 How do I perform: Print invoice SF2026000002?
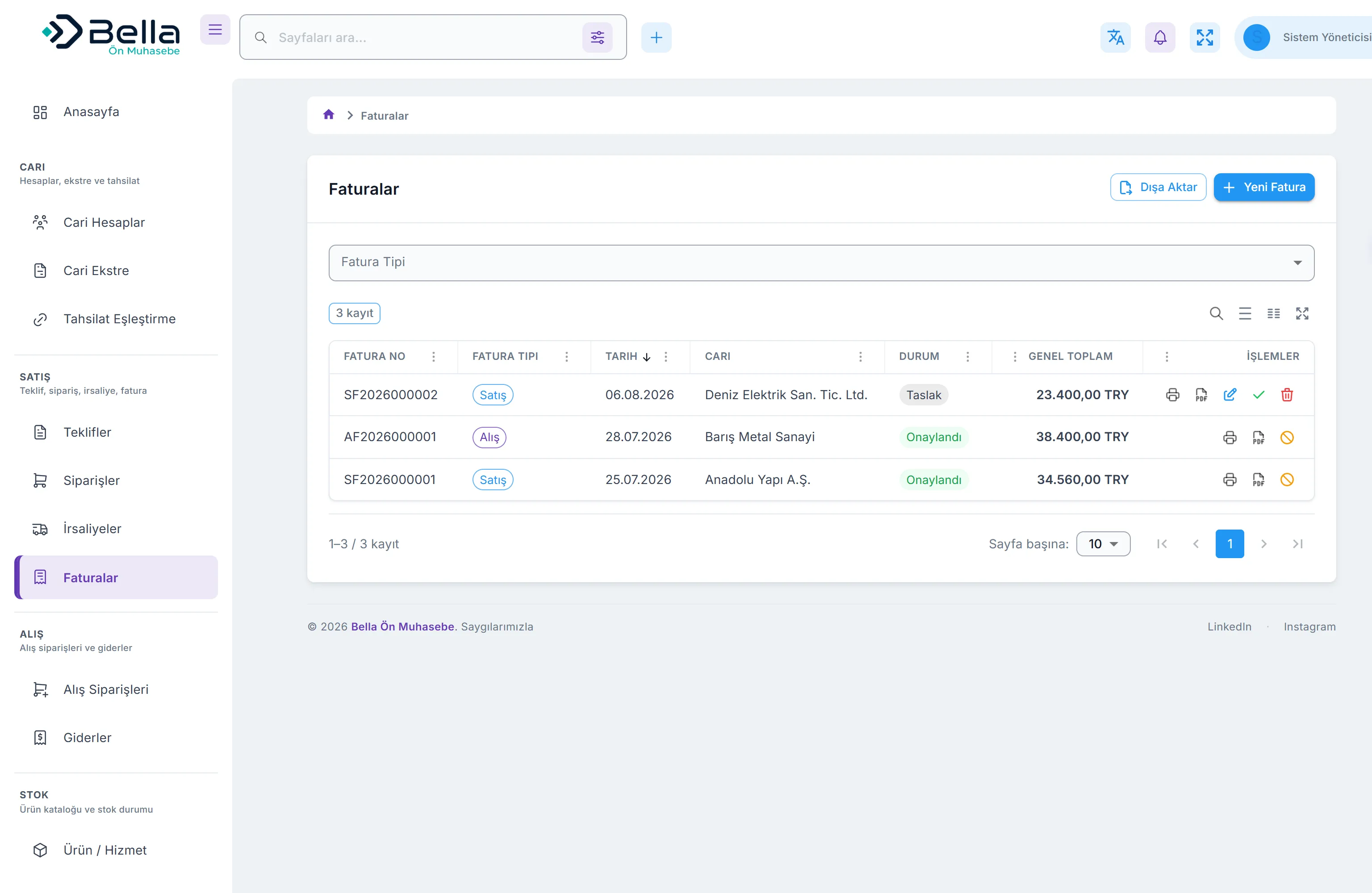point(1172,395)
